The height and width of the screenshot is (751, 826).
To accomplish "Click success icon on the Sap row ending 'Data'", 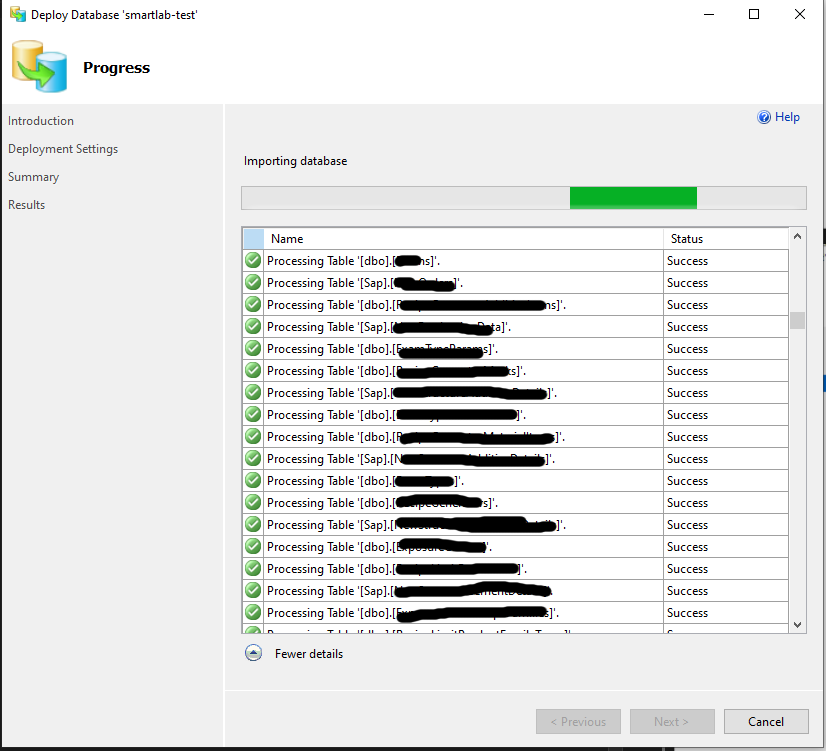I will (x=253, y=327).
